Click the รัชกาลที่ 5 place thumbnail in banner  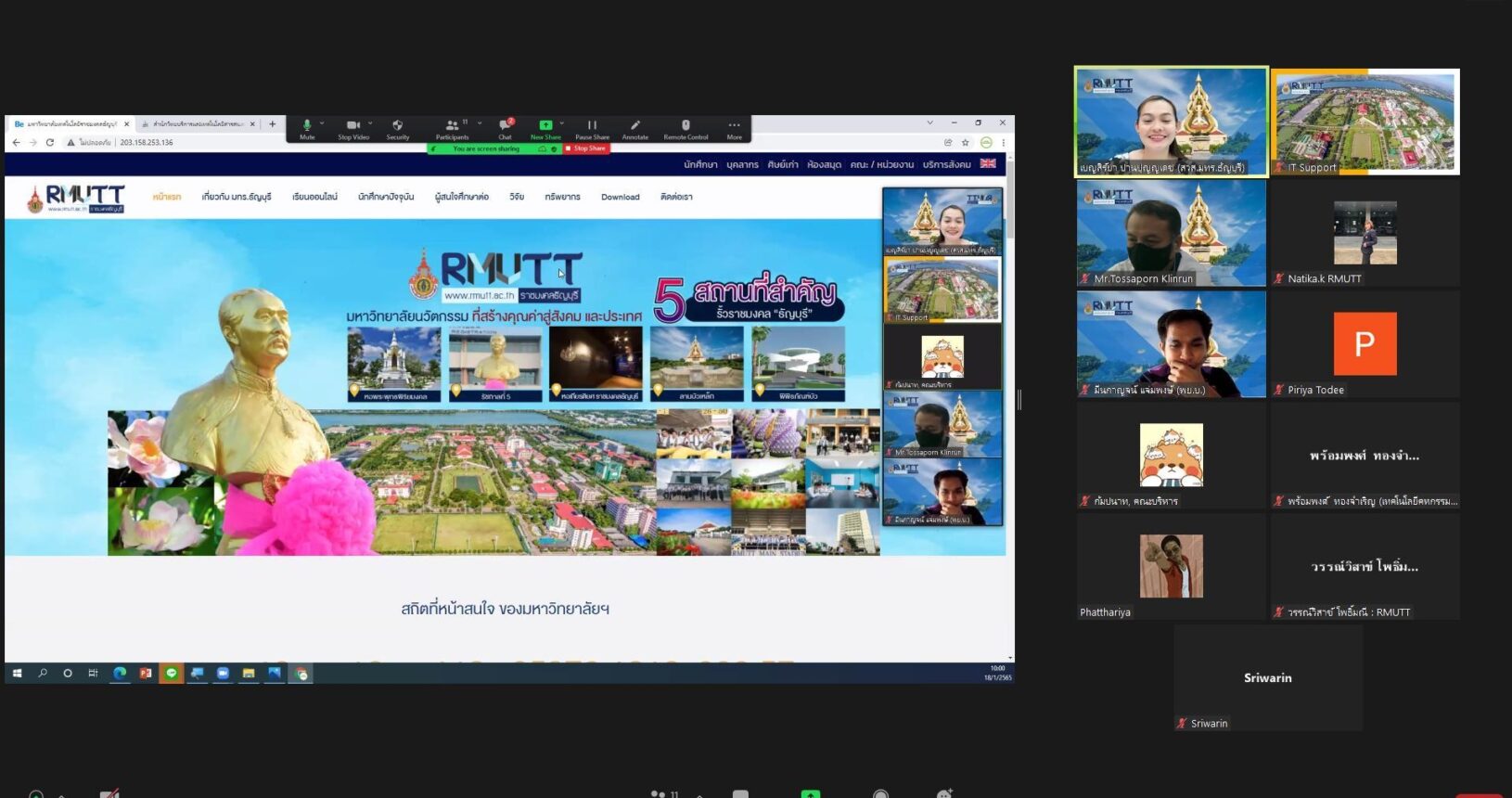point(495,365)
